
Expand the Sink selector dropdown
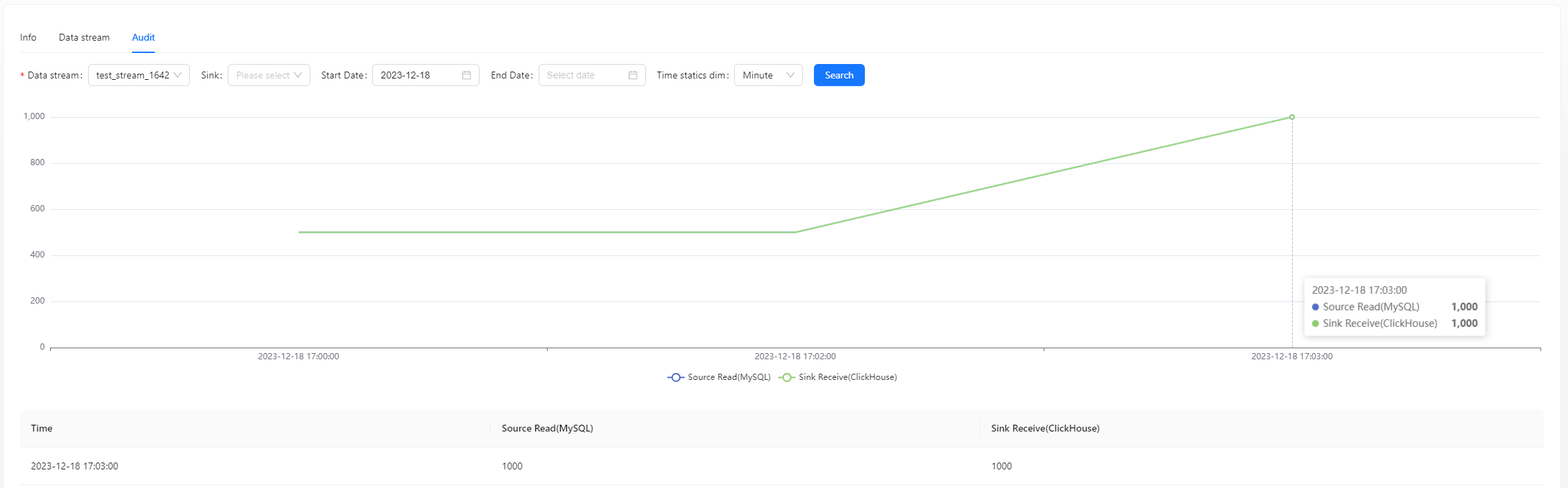click(268, 75)
